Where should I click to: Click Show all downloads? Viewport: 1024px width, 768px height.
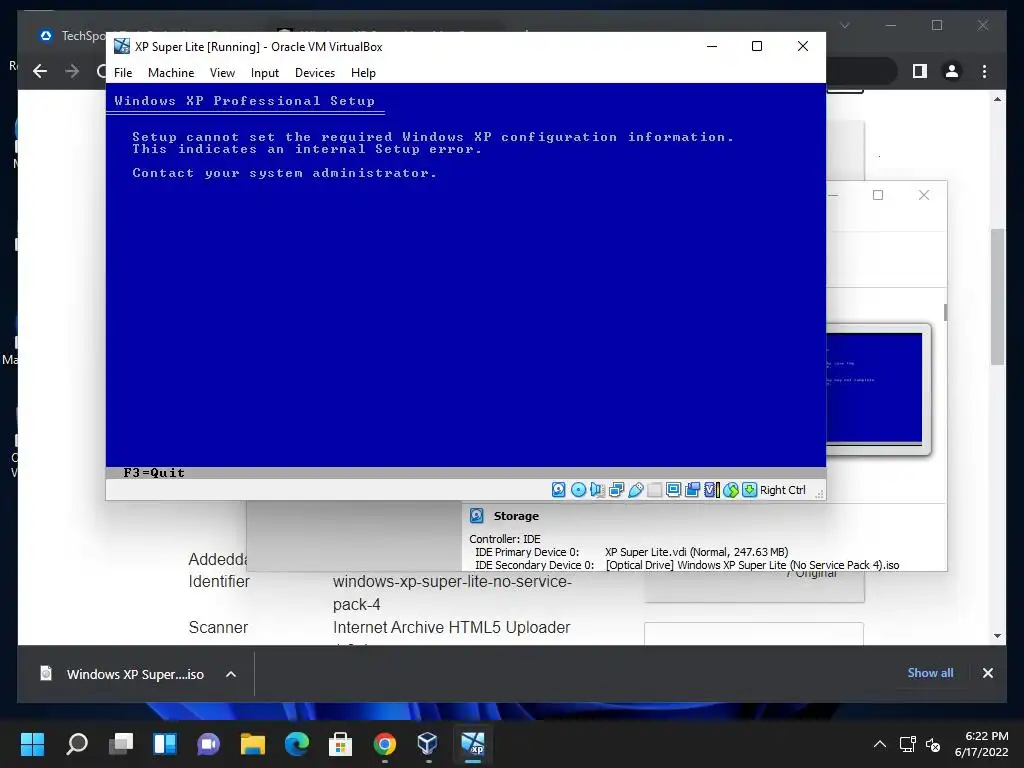930,673
